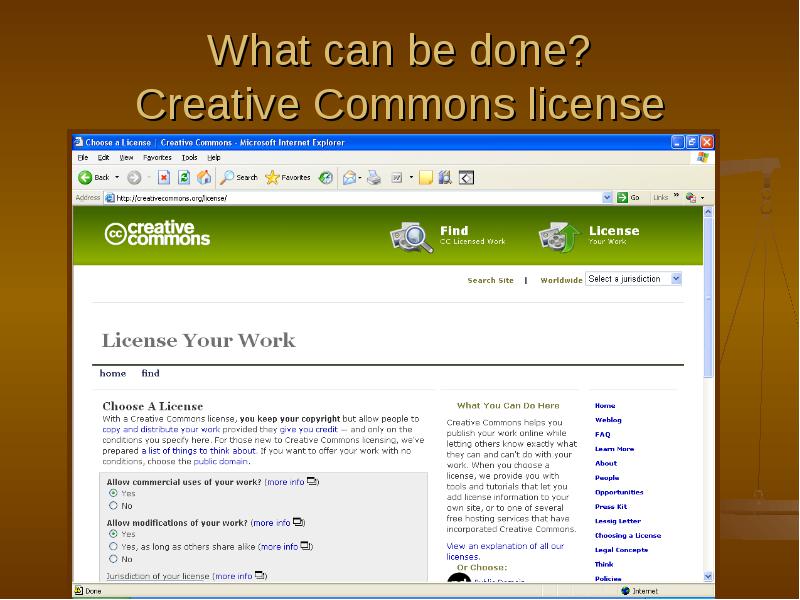Click the scrollbar up arrow
This screenshot has width=800, height=600.
coord(708,212)
